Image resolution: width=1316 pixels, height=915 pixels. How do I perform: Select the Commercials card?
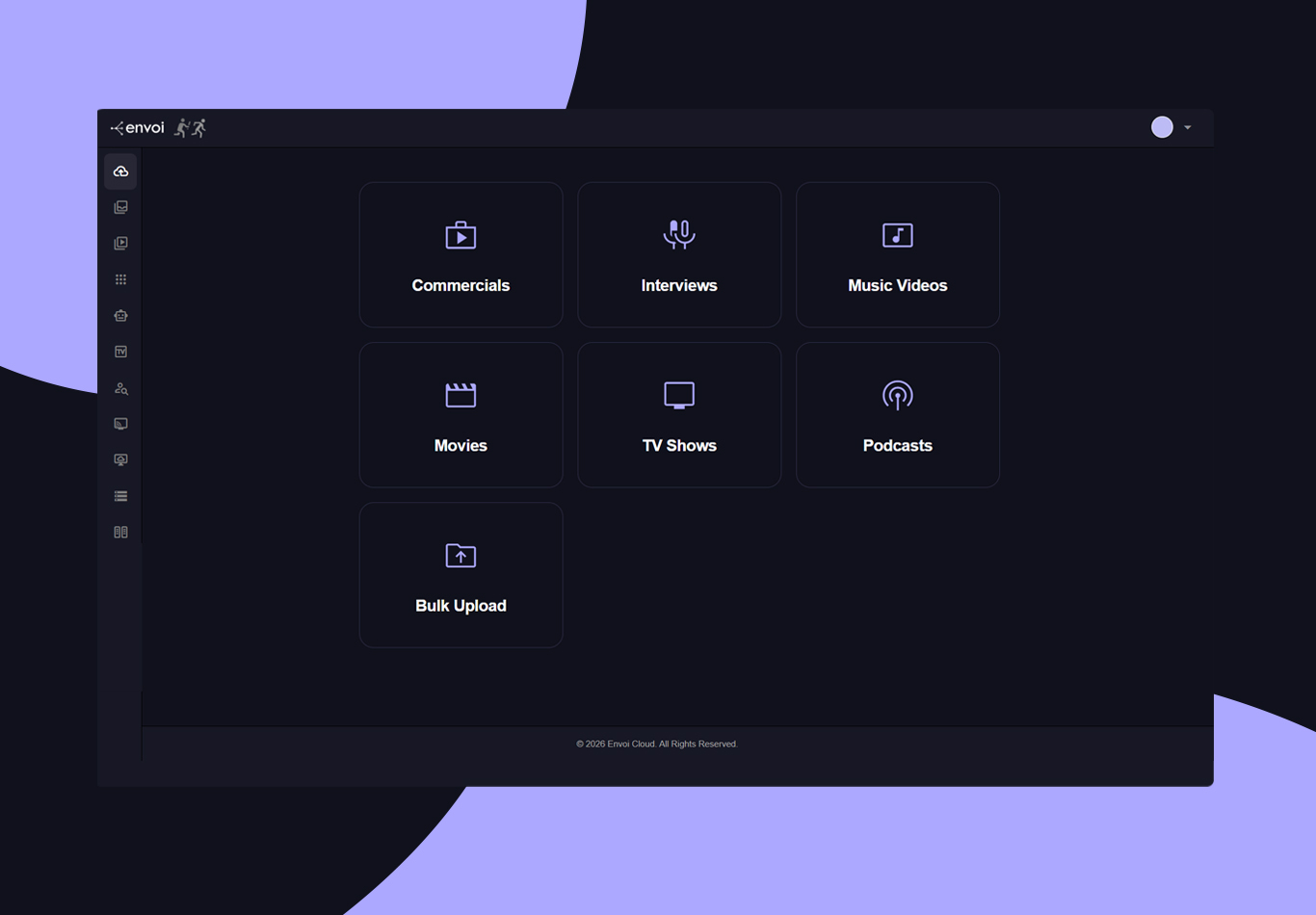[461, 255]
